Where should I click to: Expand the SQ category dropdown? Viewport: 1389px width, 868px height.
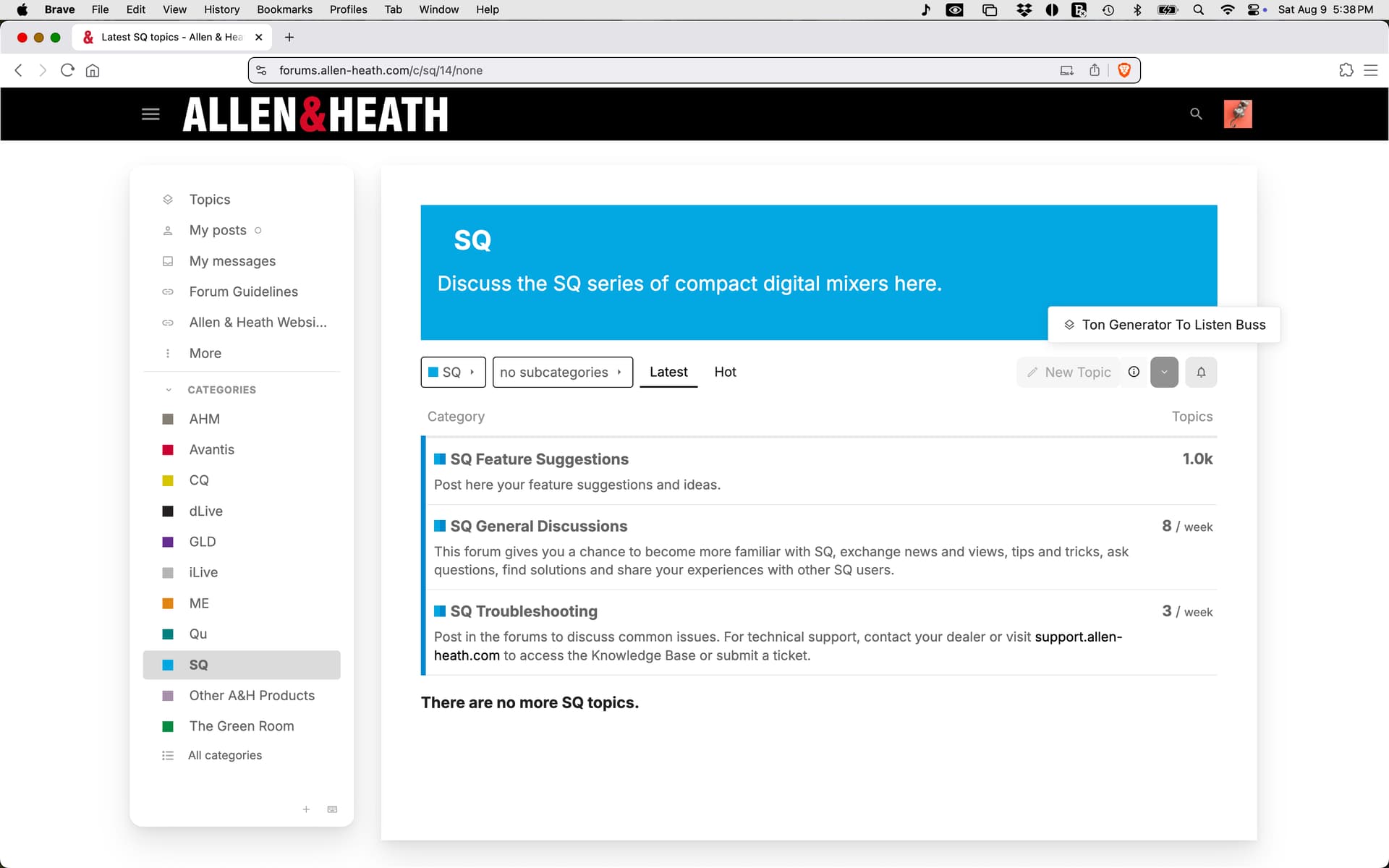pyautogui.click(x=453, y=373)
